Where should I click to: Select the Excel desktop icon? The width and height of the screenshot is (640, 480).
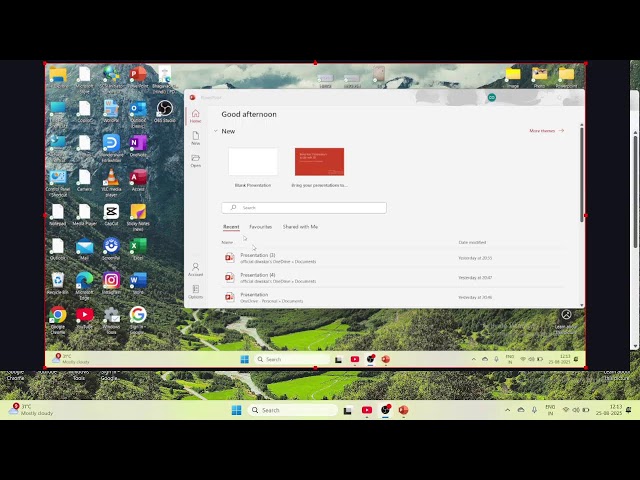[x=138, y=249]
